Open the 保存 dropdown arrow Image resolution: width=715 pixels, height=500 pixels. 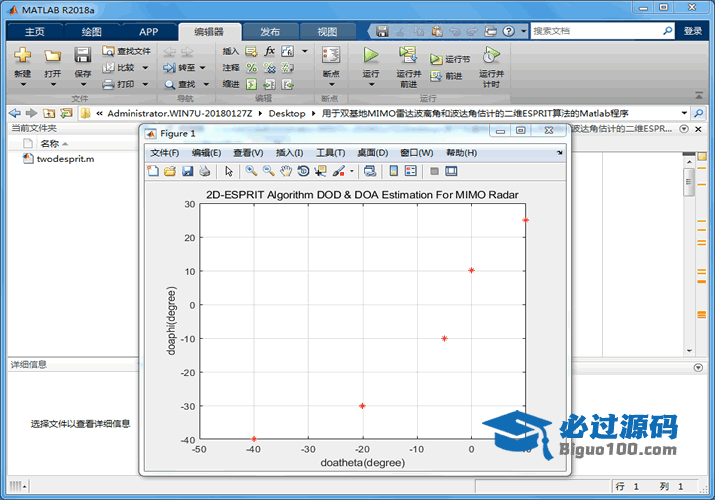pos(83,84)
